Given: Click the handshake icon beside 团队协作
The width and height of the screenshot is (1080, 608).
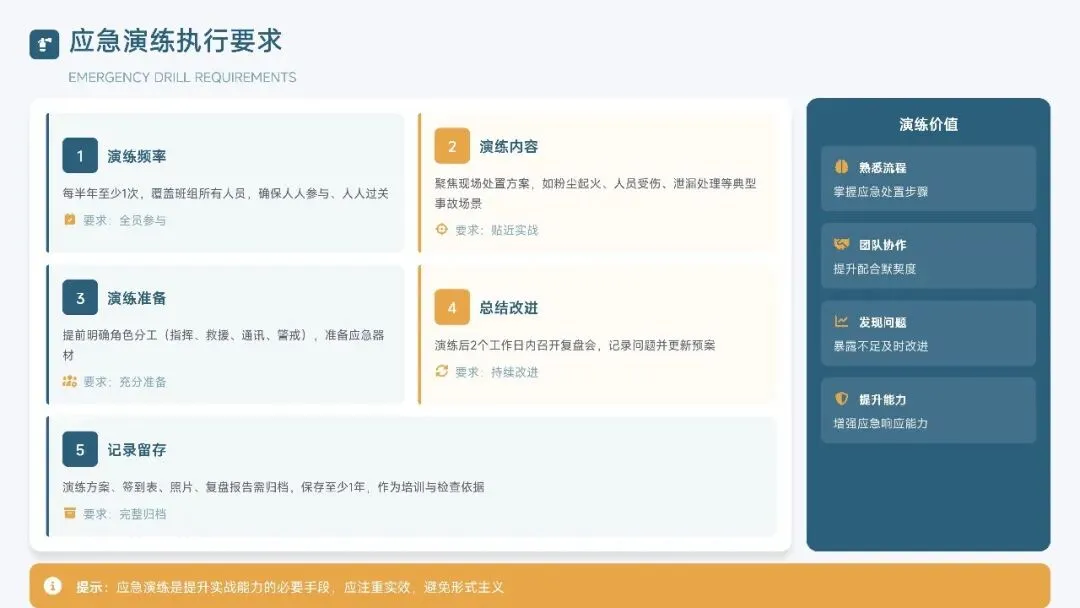Looking at the screenshot, I should (841, 244).
